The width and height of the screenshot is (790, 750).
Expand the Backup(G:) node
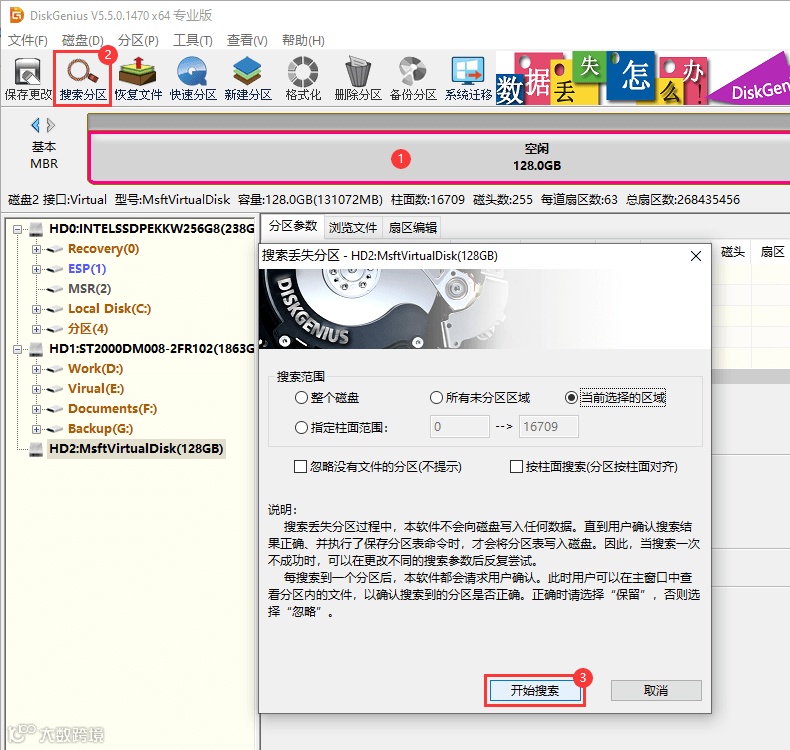[x=36, y=429]
